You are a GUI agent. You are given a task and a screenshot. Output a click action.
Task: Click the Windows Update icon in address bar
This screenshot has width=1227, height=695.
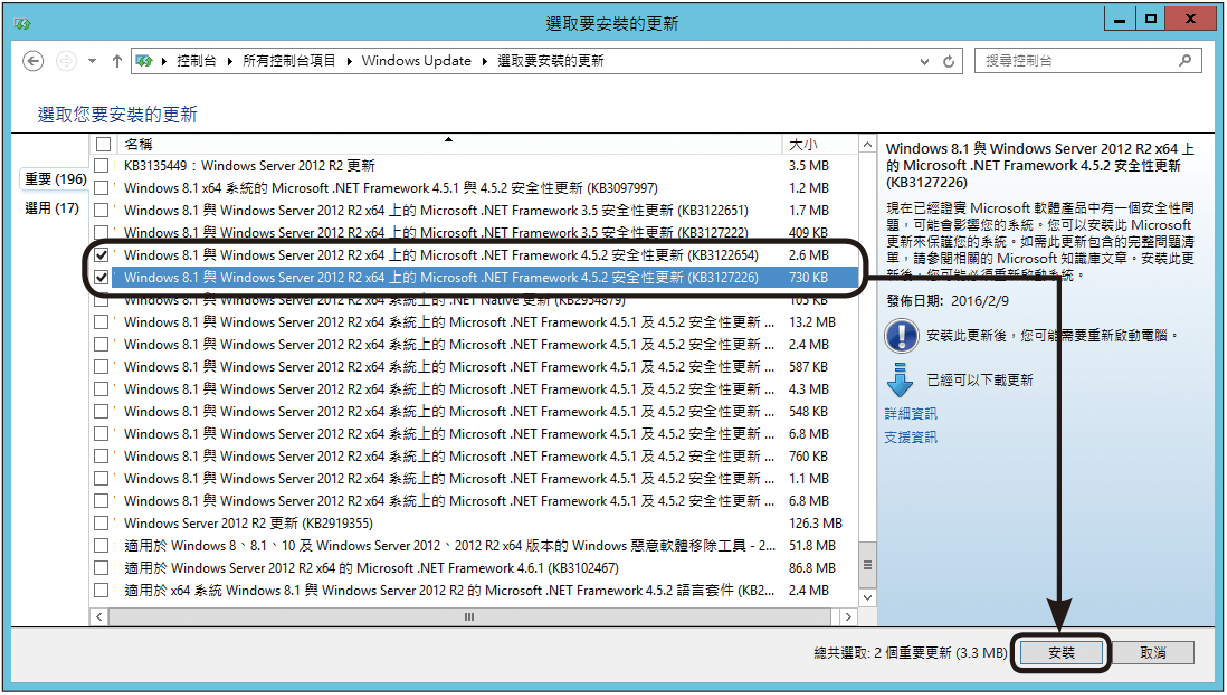pos(144,61)
